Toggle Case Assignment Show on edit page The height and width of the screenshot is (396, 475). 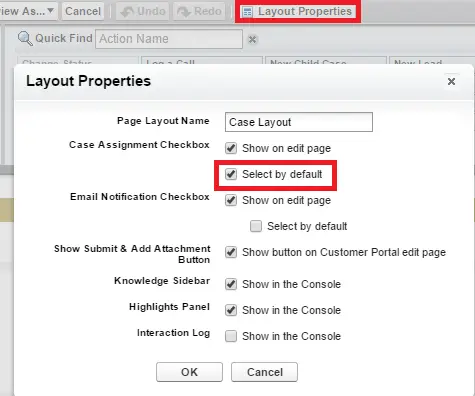[231, 148]
